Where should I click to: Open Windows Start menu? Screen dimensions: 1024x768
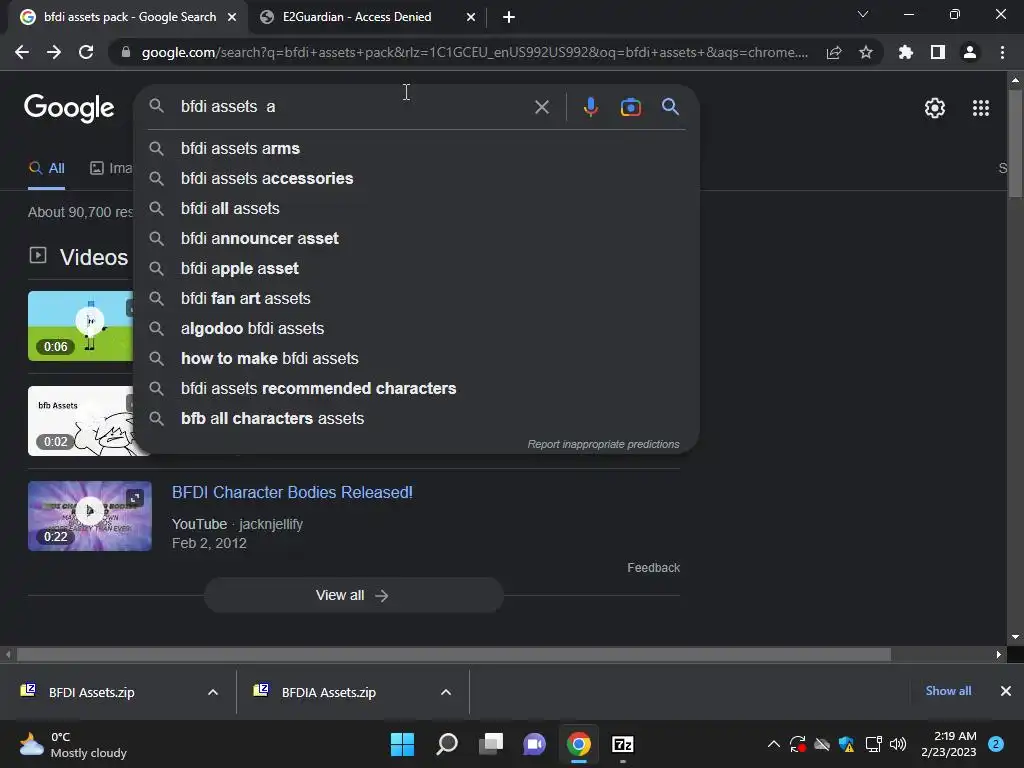click(x=402, y=744)
